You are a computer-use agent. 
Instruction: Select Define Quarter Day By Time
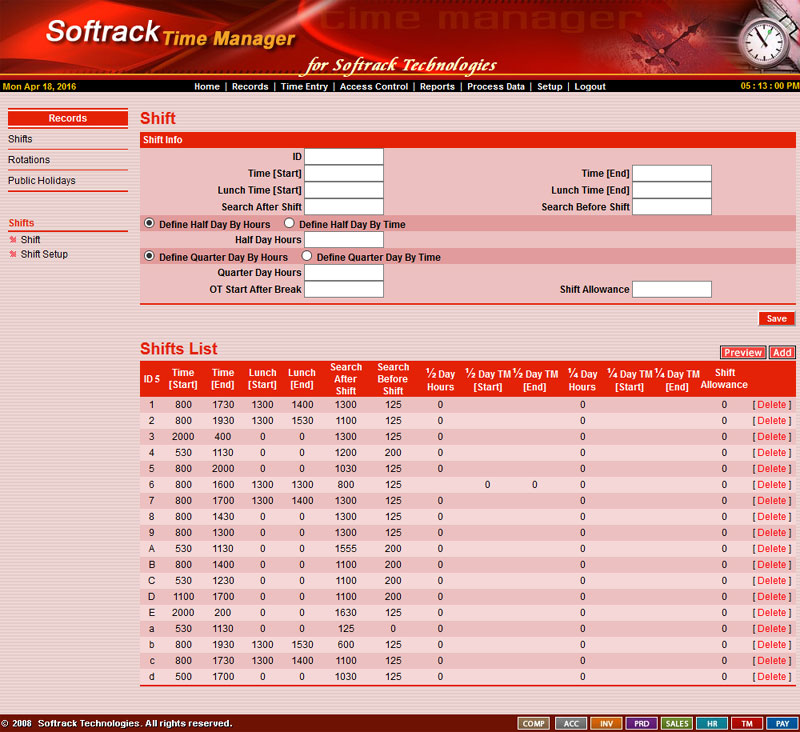[x=307, y=257]
